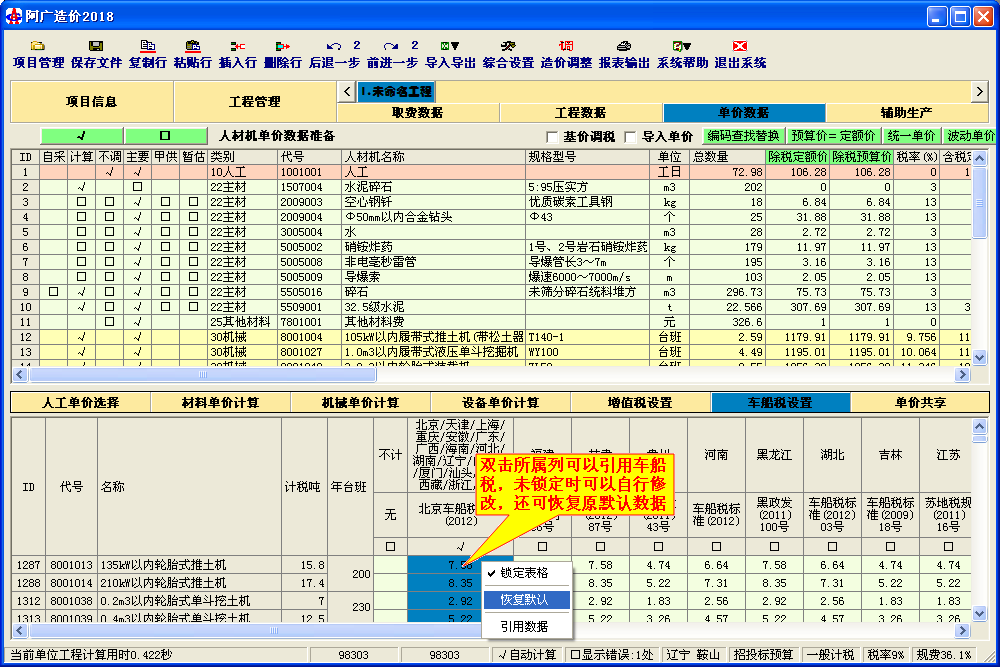This screenshot has height=667, width=1000.
Task: Click the 预算价=定额价 button
Action: (834, 136)
